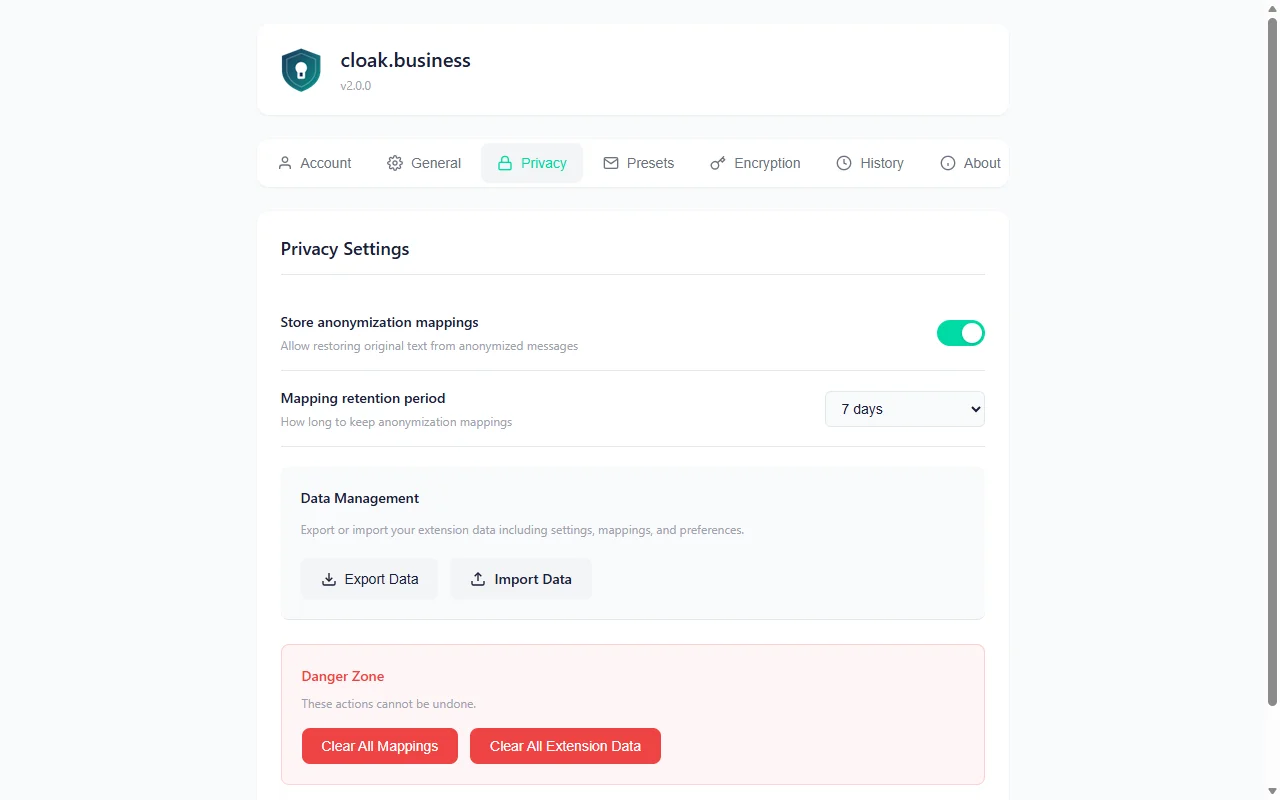The width and height of the screenshot is (1280, 800).
Task: Open the mapping retention period dropdown
Action: click(x=904, y=409)
